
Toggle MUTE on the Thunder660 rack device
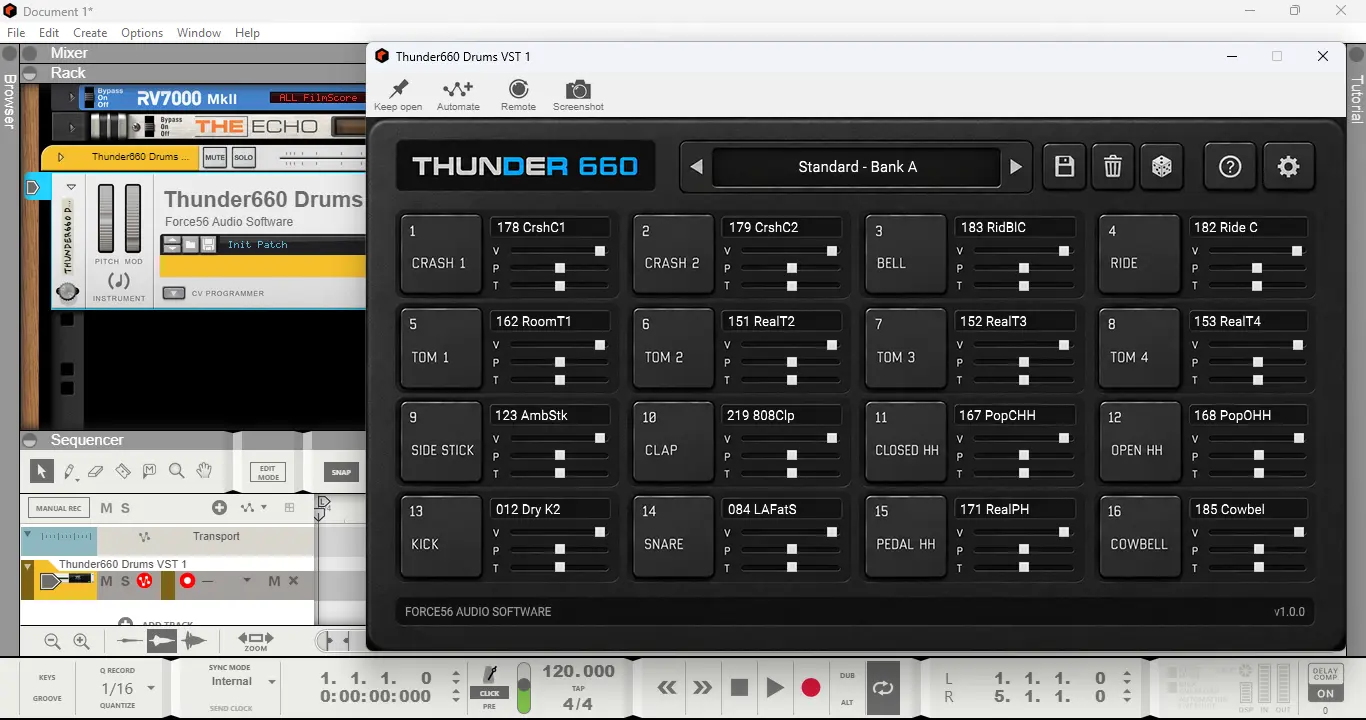click(x=215, y=157)
